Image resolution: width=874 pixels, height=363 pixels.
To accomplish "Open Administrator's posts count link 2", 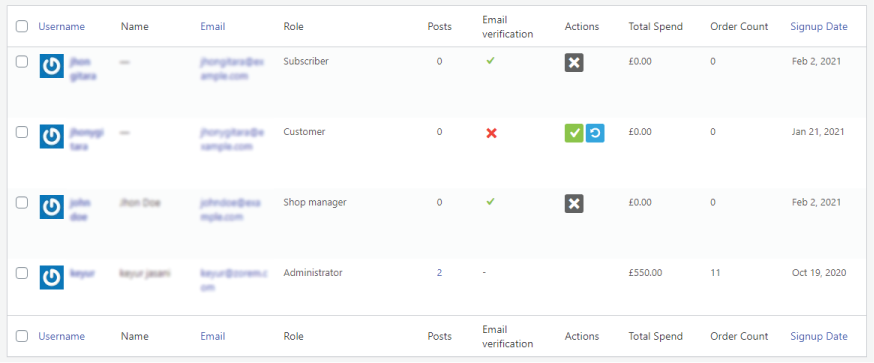I will click(439, 273).
